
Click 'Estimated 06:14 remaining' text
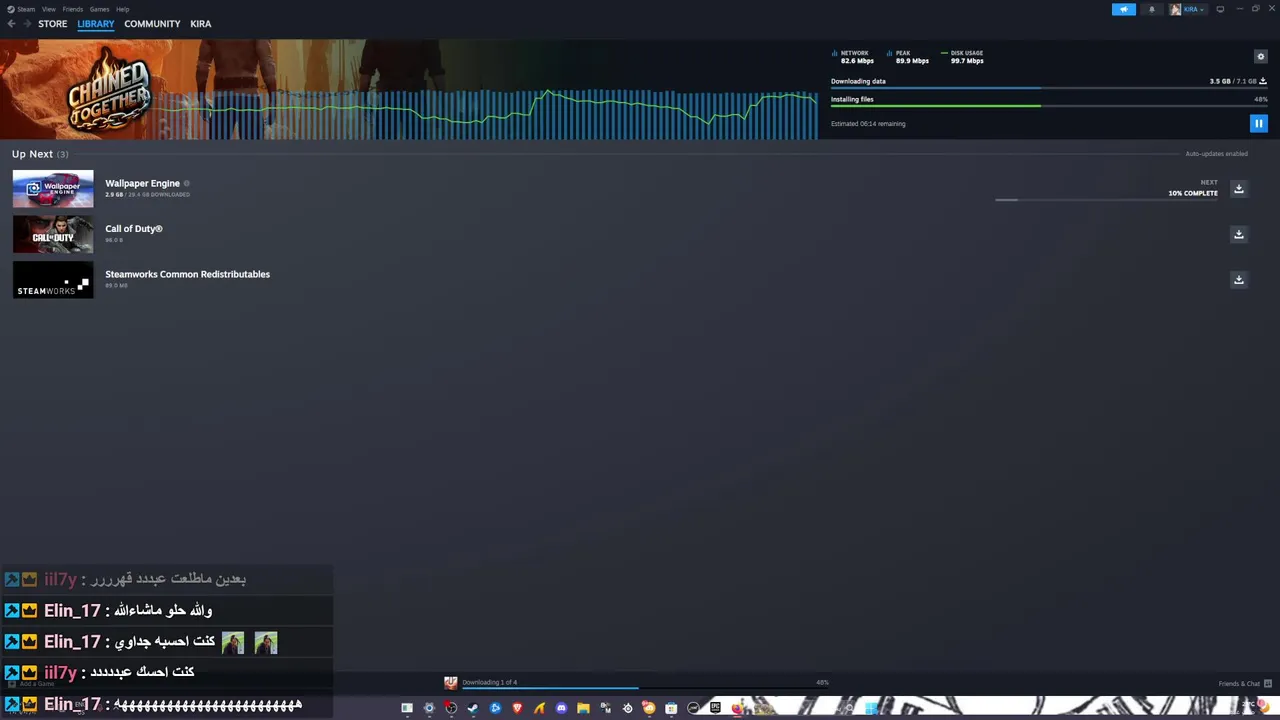[x=868, y=124]
